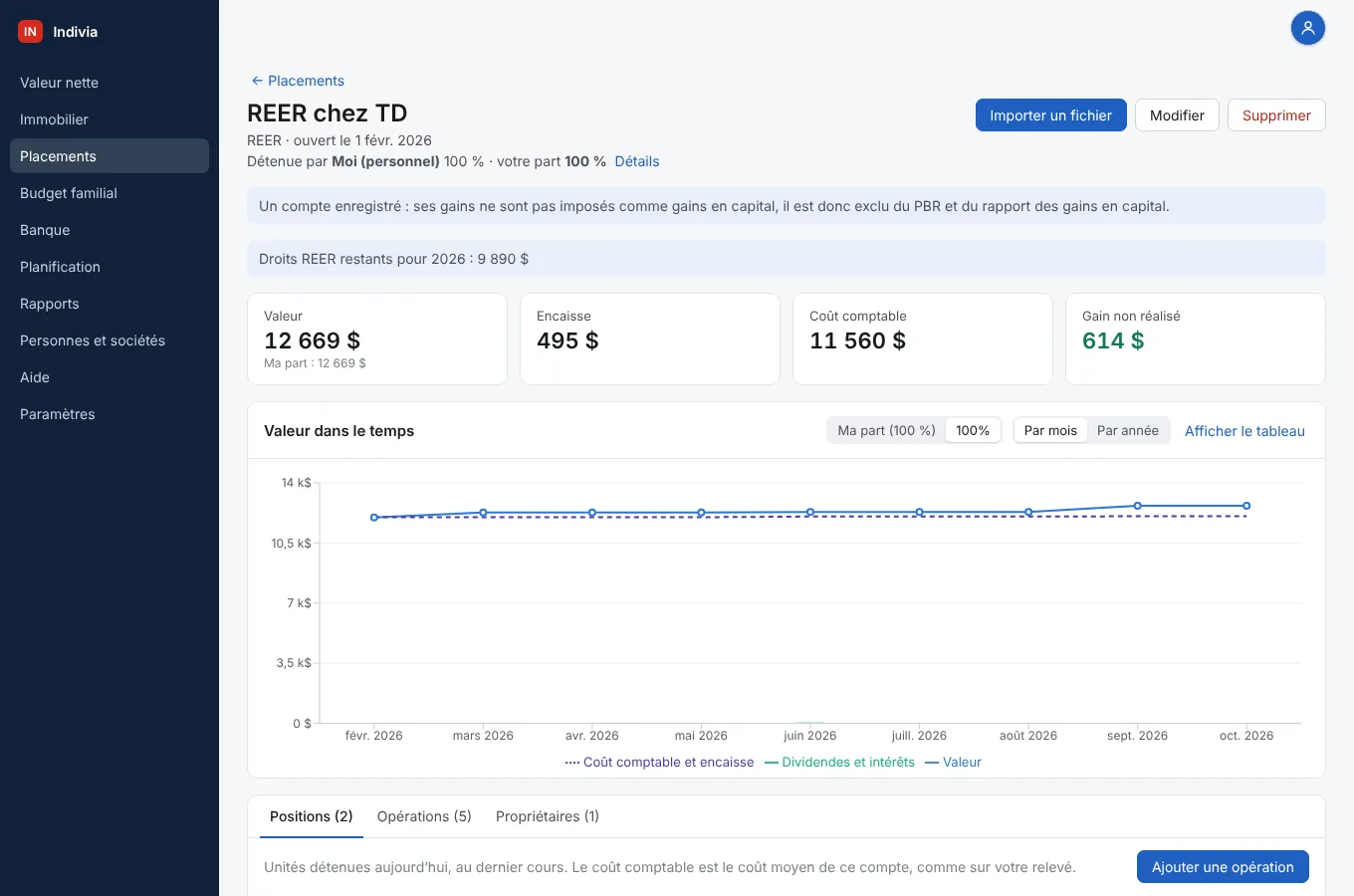Toggle Dividendes et intérêts legend
The height and width of the screenshot is (896, 1354).
839,763
